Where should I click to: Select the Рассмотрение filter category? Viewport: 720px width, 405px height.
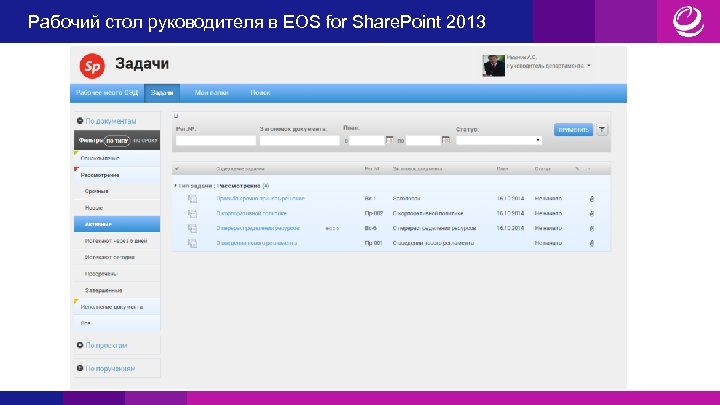coord(117,175)
